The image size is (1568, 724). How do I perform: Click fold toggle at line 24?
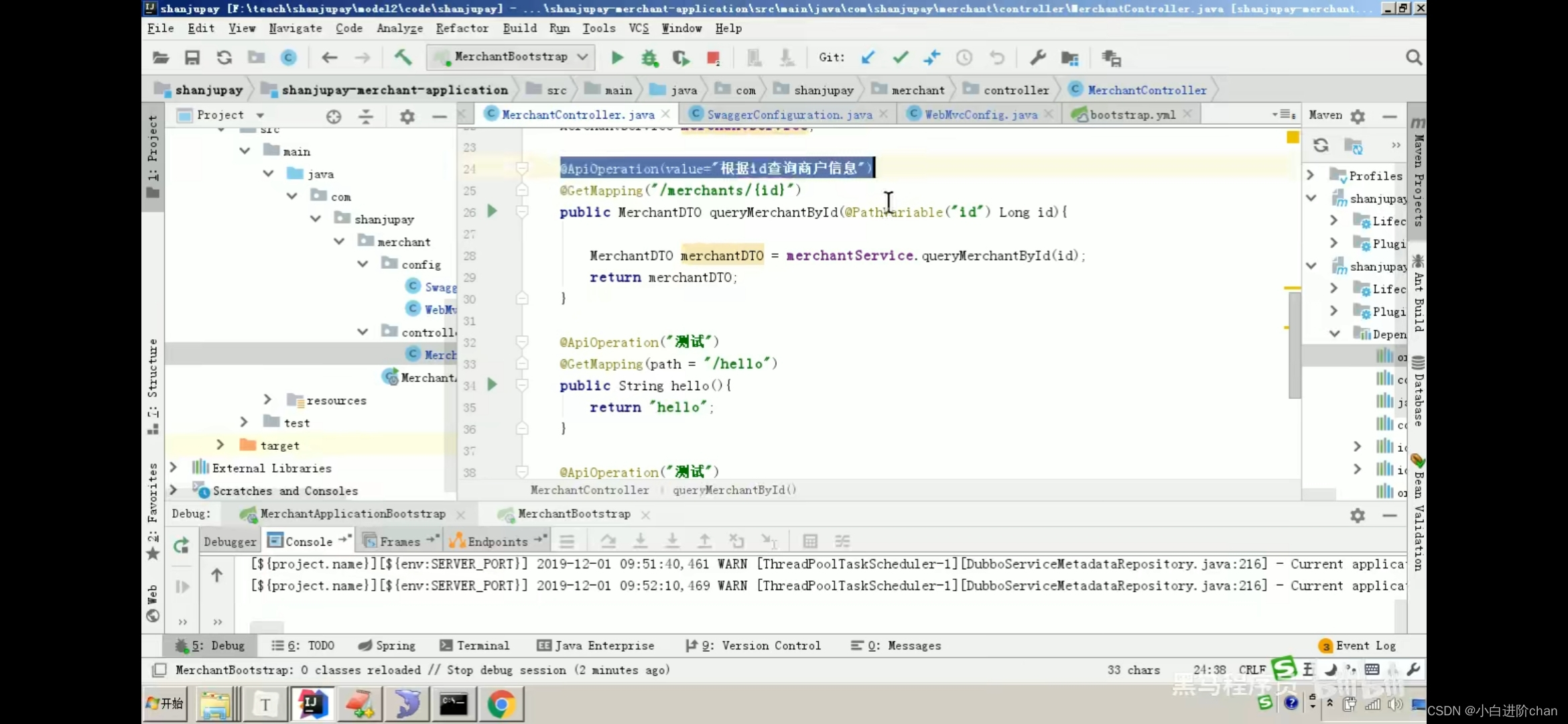pyautogui.click(x=522, y=168)
